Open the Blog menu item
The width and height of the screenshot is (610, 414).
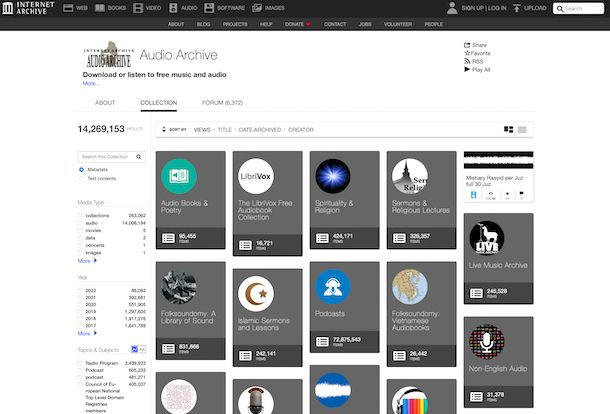(x=203, y=24)
